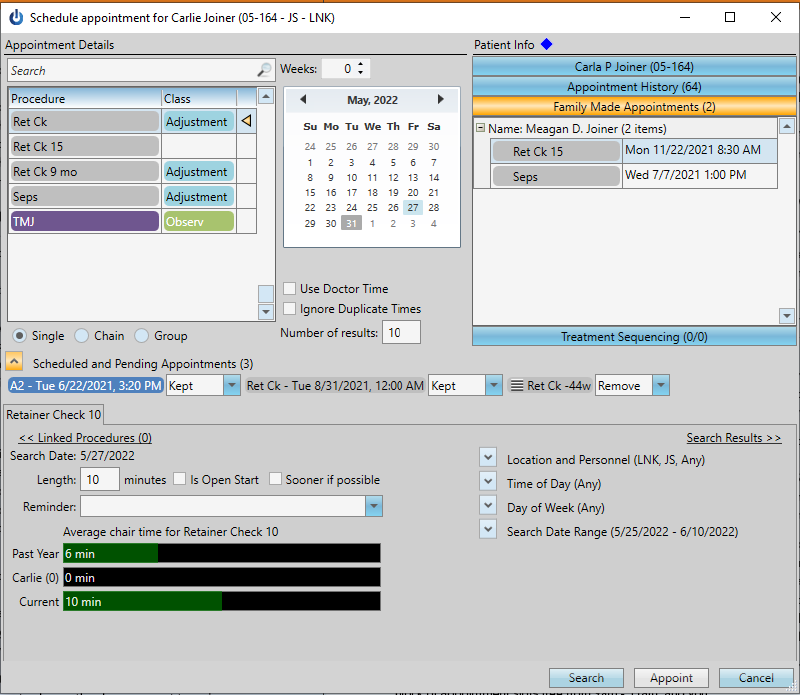
Task: Enable the Use Doctor Time checkbox
Action: point(290,288)
